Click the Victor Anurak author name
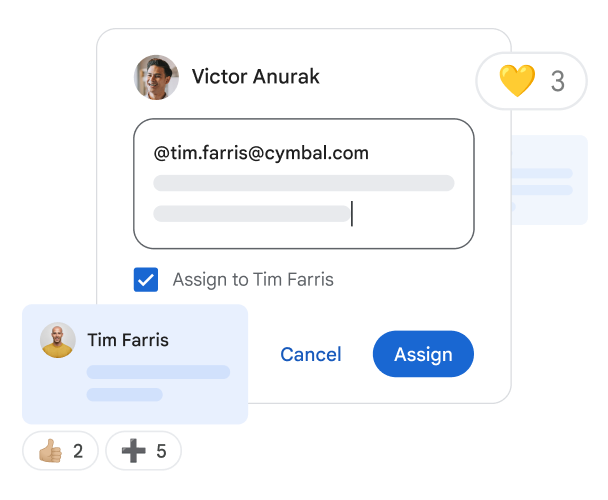608x500 pixels. point(256,76)
